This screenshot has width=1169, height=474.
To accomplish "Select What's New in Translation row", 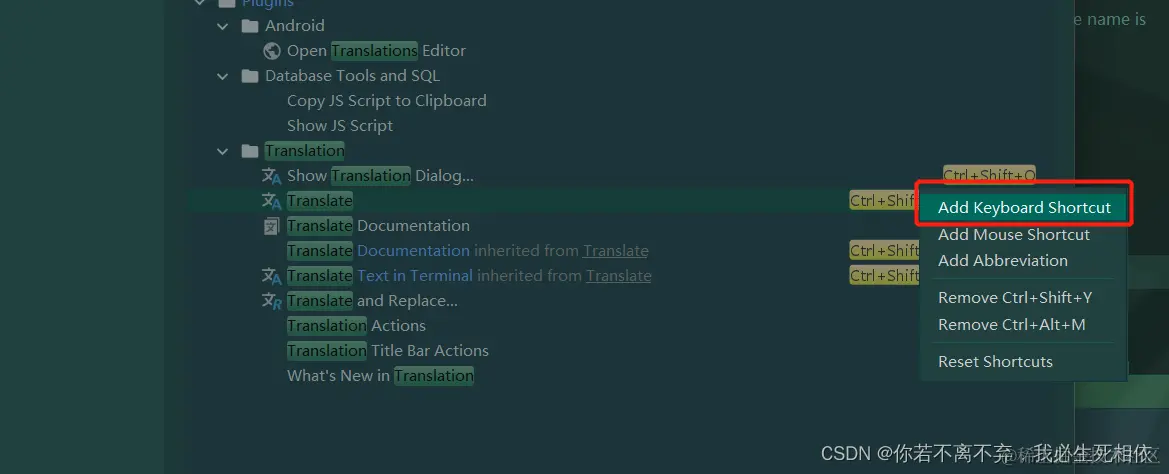I will click(380, 376).
